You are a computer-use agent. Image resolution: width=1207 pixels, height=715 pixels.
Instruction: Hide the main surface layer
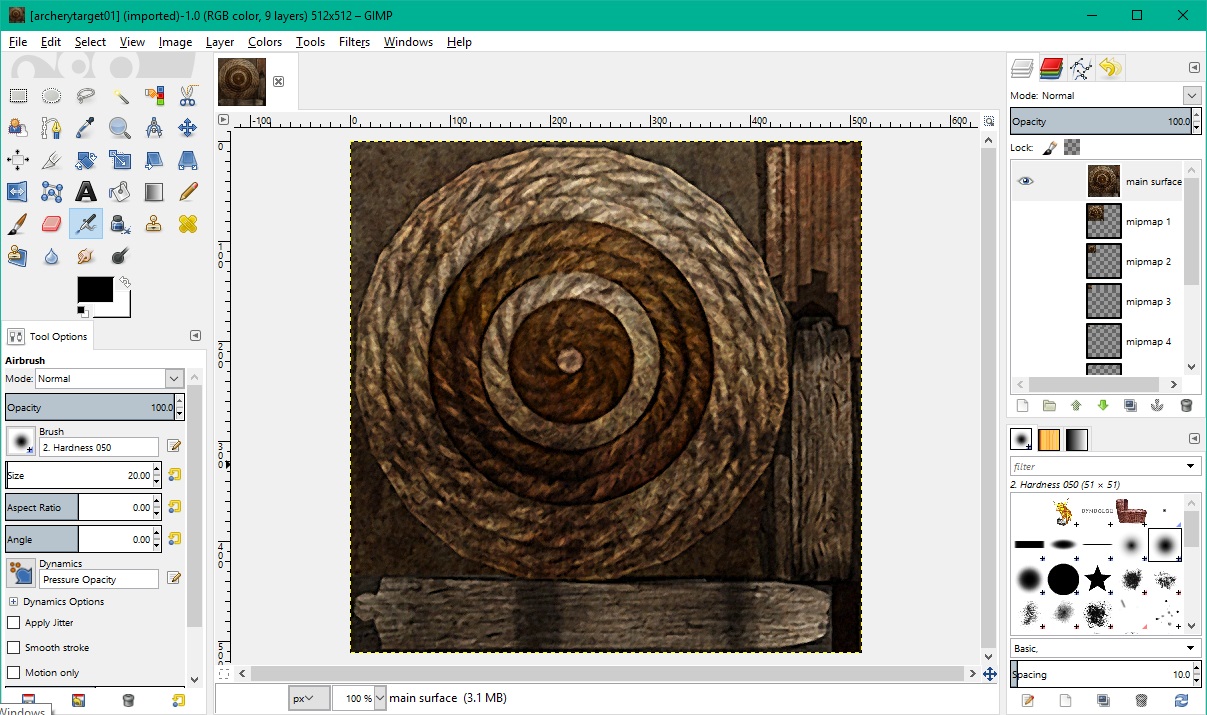coord(1025,181)
